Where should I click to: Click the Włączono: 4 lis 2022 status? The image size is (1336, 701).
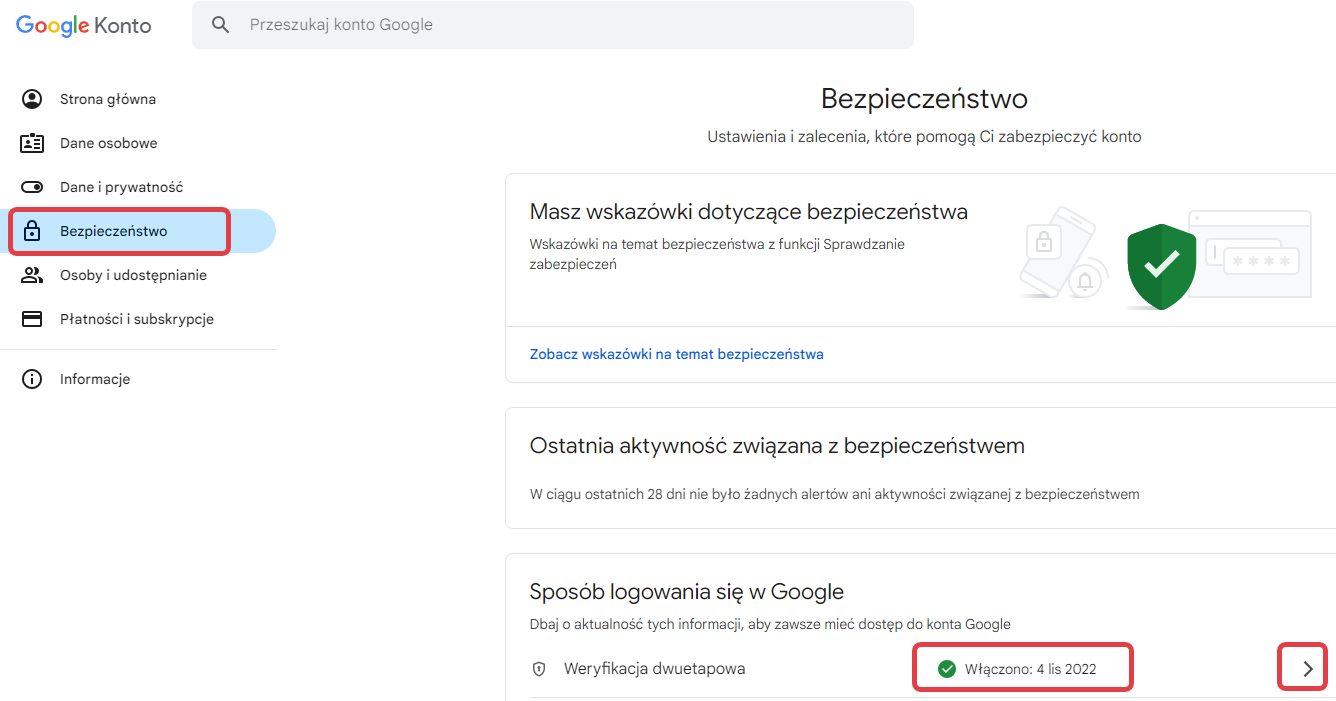pos(1031,669)
